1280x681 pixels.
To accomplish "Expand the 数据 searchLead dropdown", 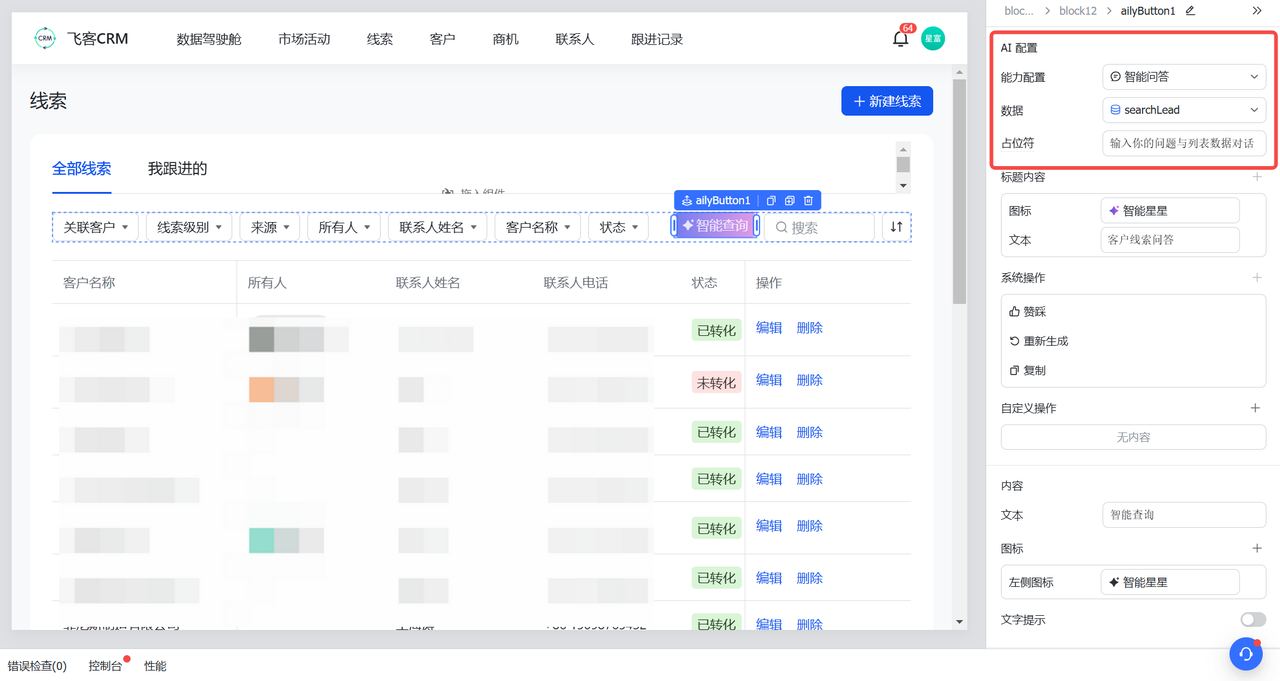I will (1184, 110).
